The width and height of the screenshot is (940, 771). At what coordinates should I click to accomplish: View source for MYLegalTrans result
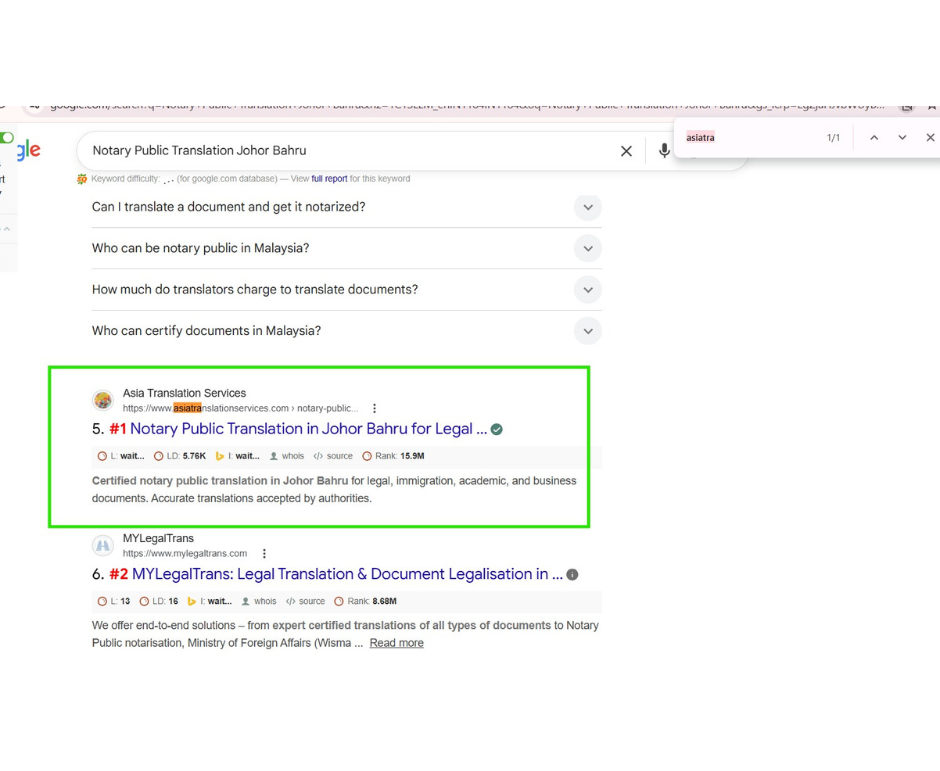[x=305, y=601]
